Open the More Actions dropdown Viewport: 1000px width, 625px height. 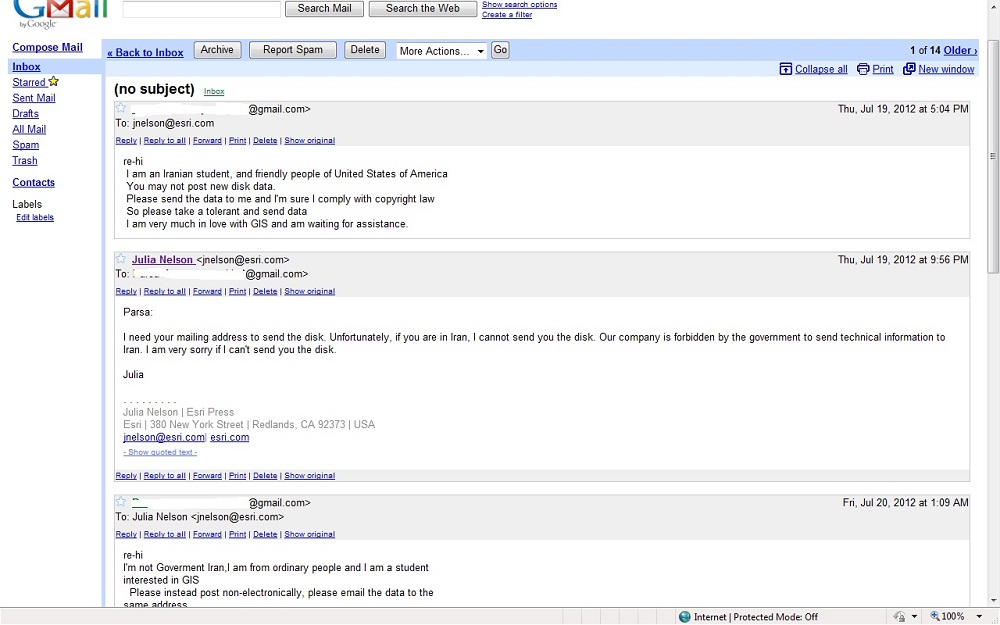(x=440, y=51)
